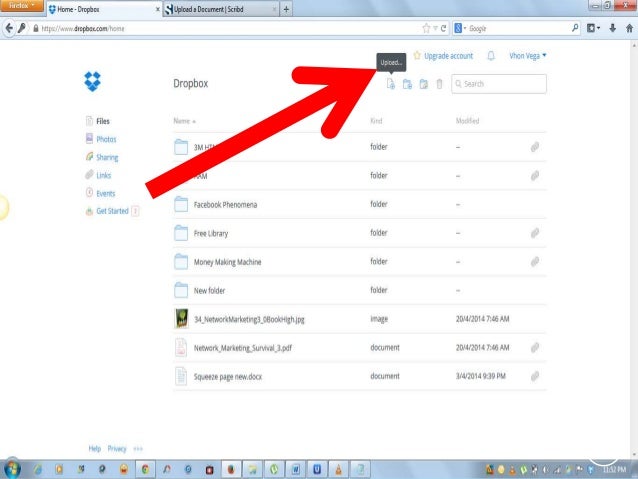The height and width of the screenshot is (479, 638).
Task: Bookmark this page with the star icon
Action: click(x=426, y=28)
